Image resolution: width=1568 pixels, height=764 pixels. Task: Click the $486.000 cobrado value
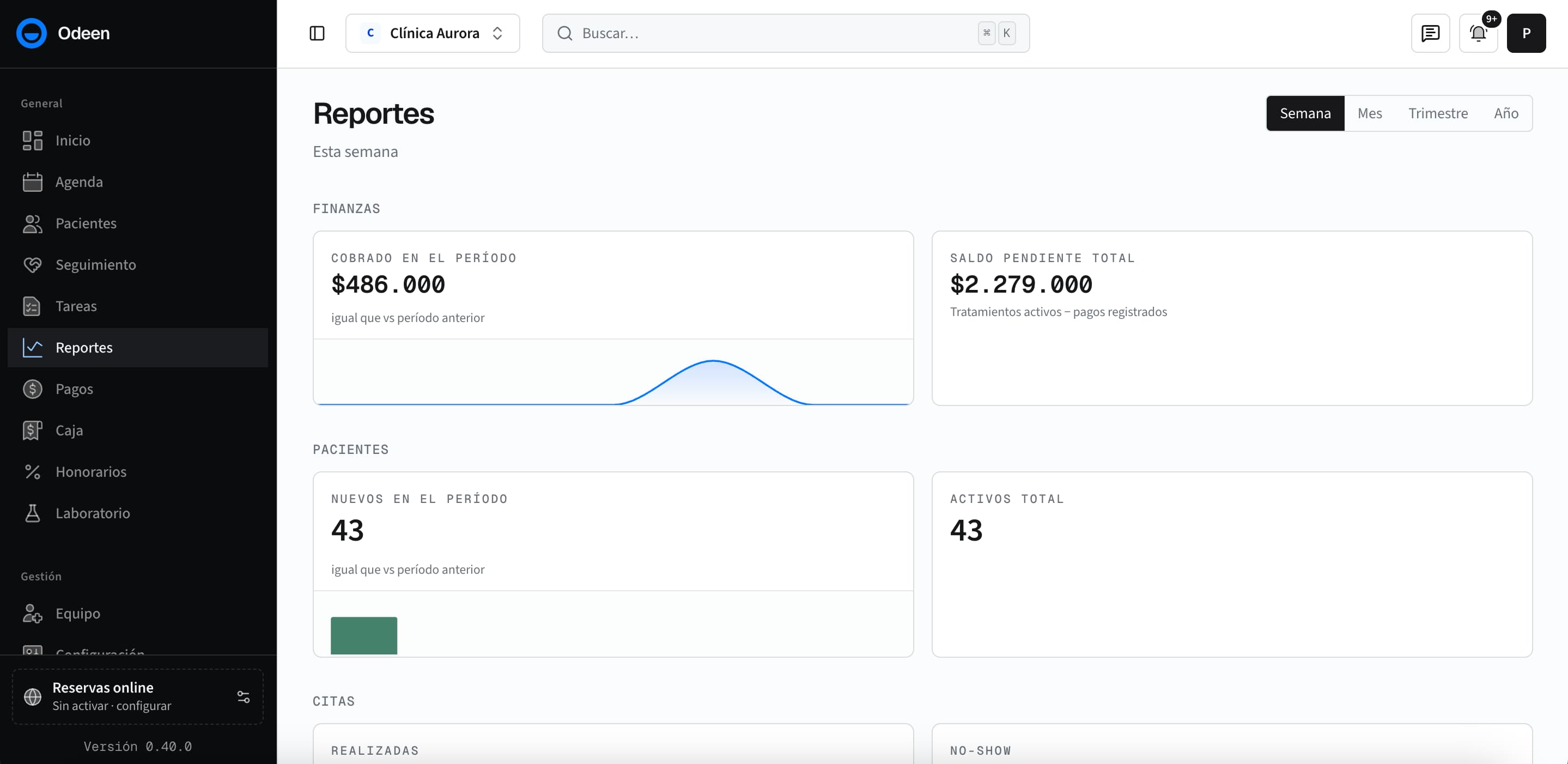coord(388,284)
